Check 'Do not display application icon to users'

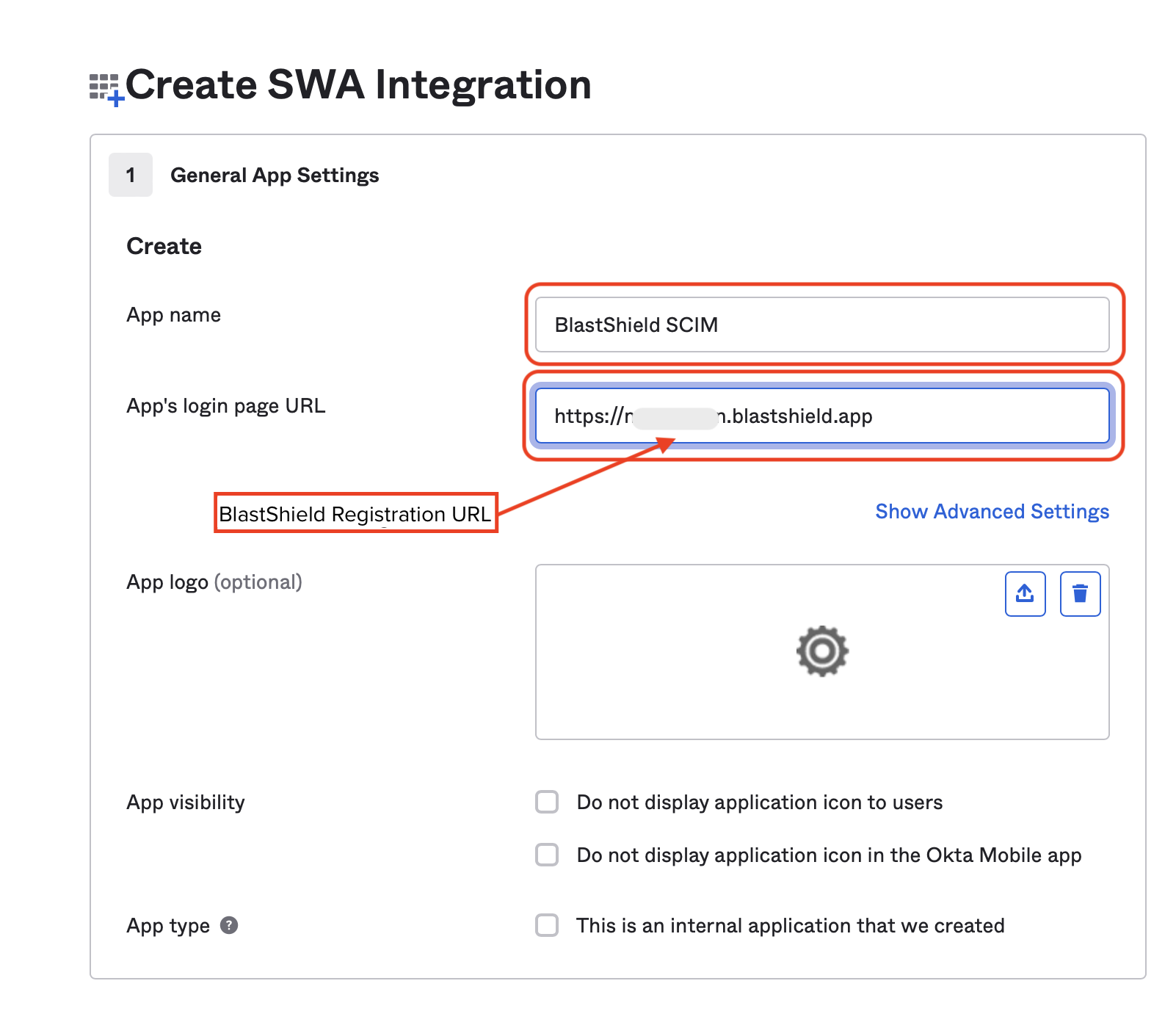(x=546, y=803)
